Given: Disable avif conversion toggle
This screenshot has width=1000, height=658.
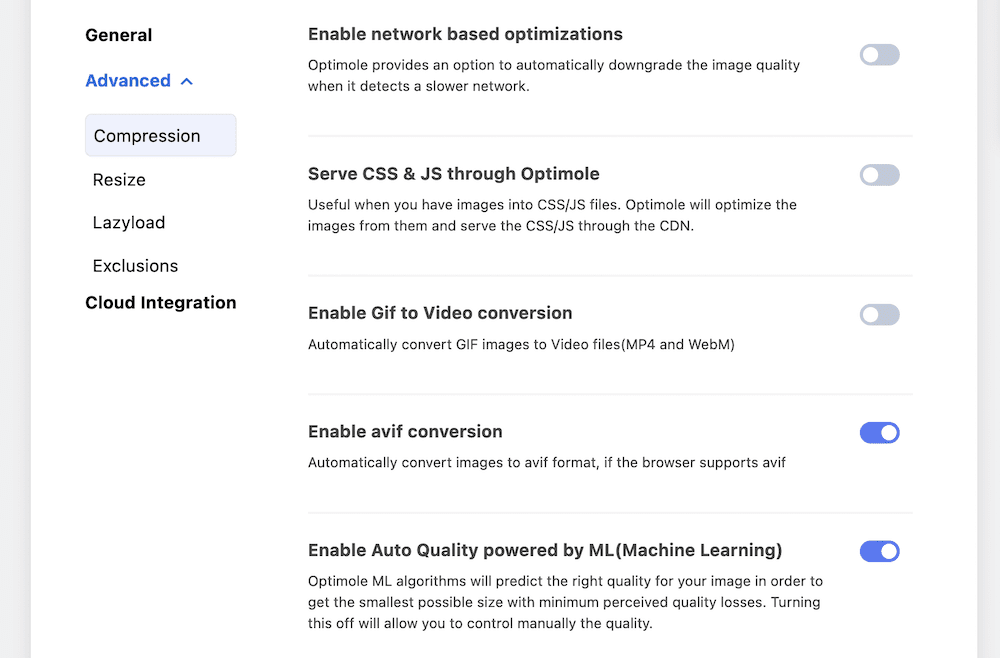Looking at the screenshot, I should (x=879, y=433).
